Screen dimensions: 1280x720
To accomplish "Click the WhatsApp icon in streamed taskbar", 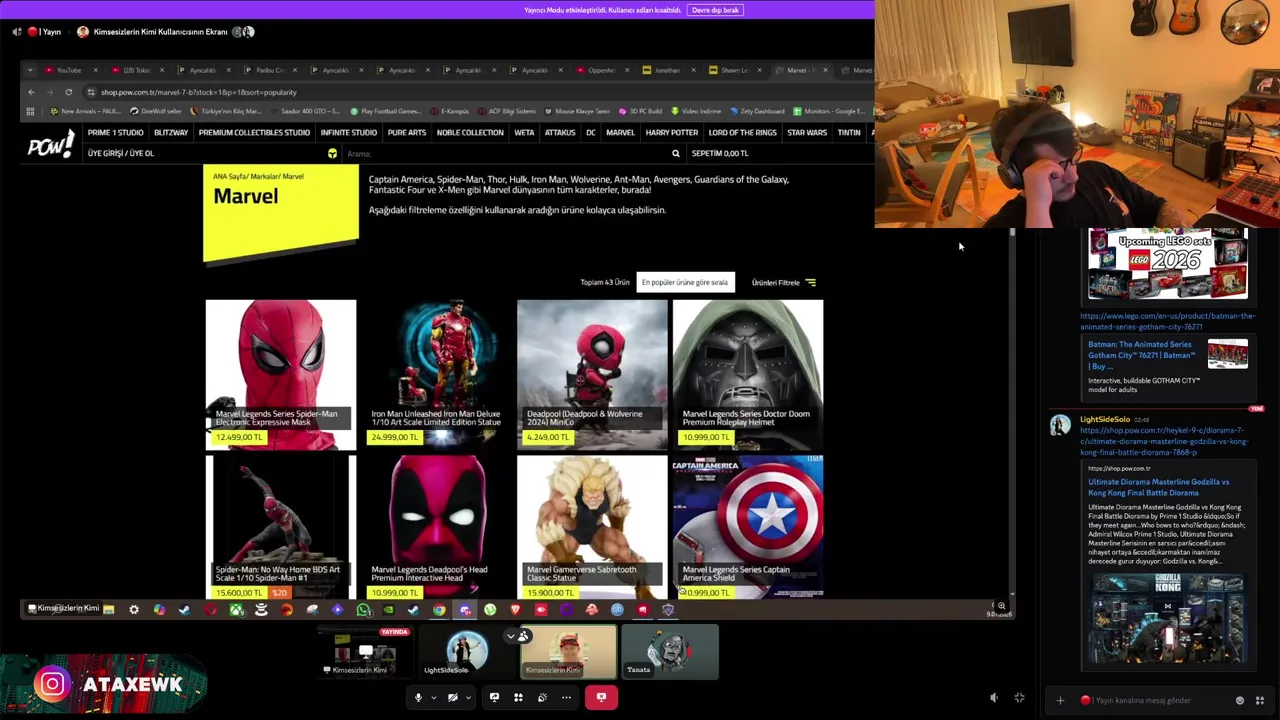I will (363, 609).
